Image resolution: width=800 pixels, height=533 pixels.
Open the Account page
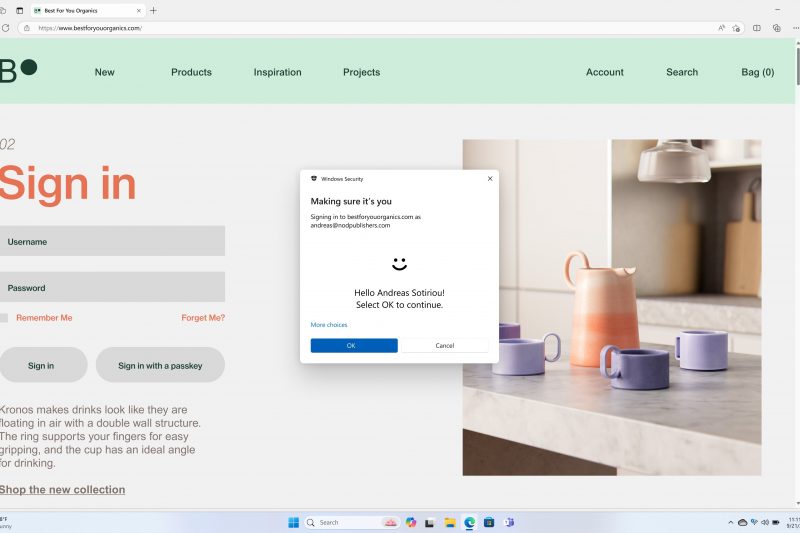tap(605, 72)
